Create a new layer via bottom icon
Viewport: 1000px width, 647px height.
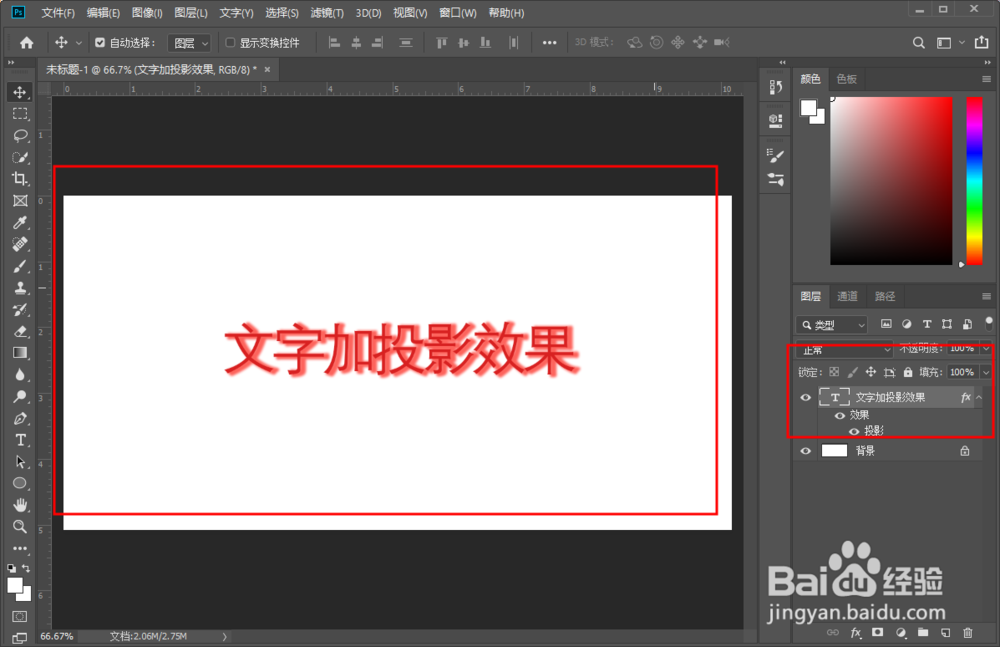pos(945,633)
